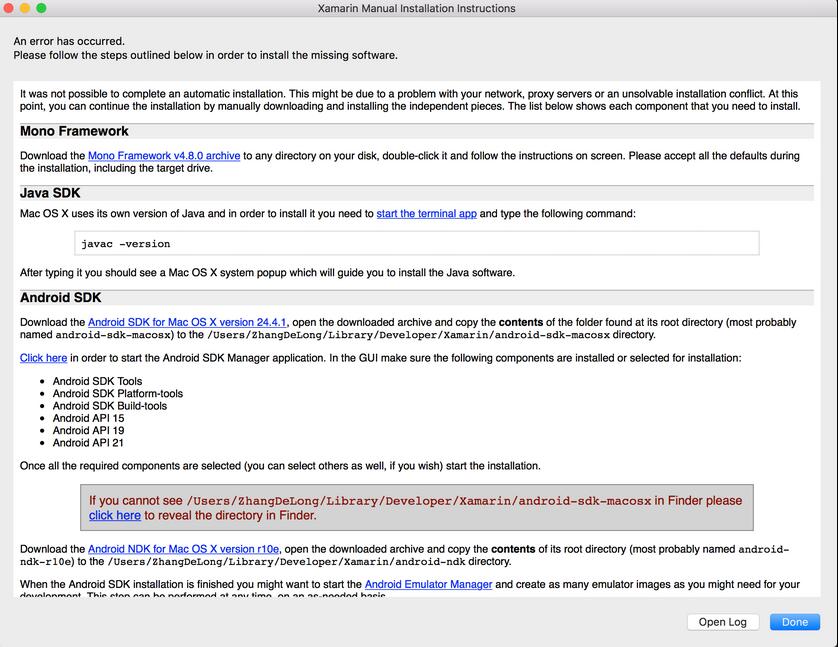The width and height of the screenshot is (839, 647).
Task: Click the window title 'Xamarin Manual Installation Instructions'
Action: tap(416, 8)
